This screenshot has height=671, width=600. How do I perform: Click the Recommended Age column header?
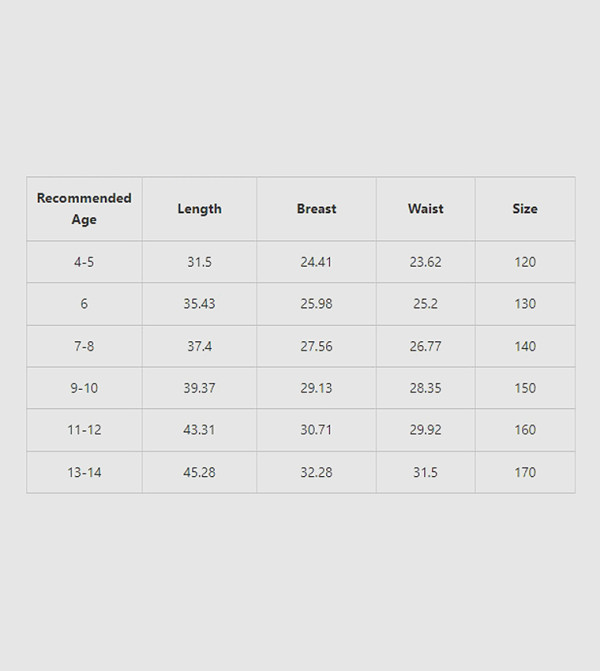(84, 209)
